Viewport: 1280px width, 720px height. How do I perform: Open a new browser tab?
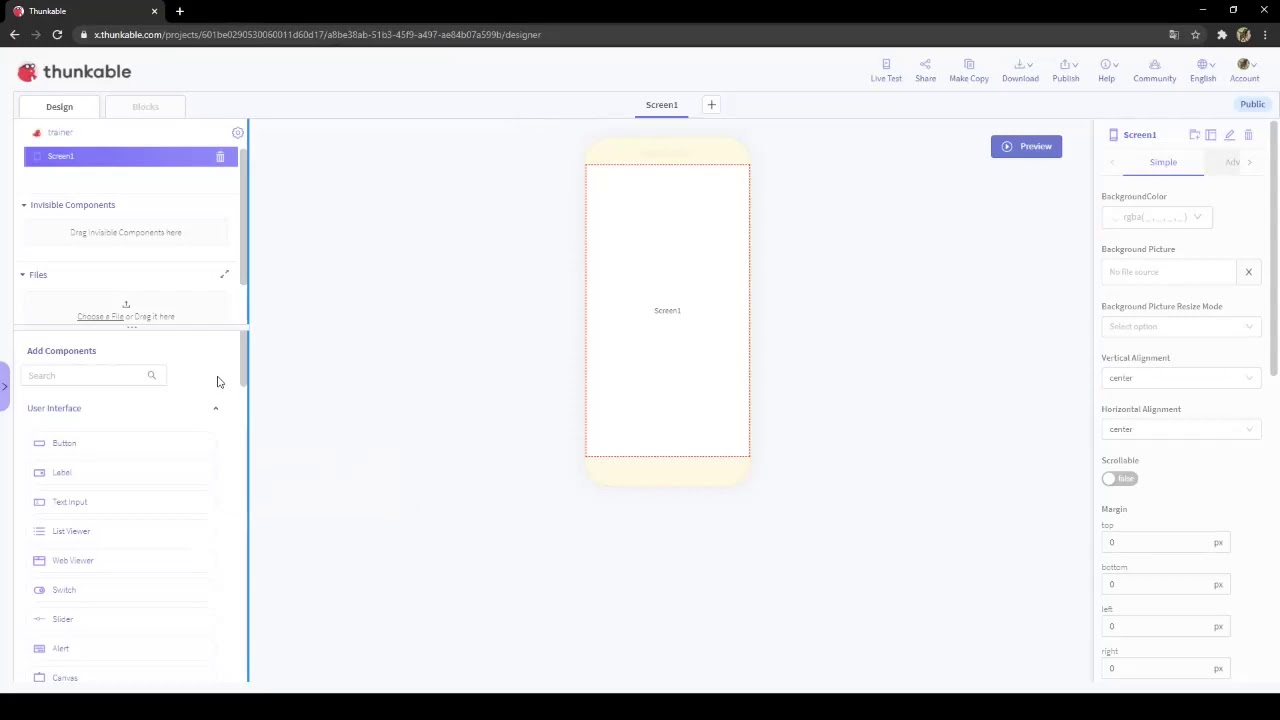pos(180,11)
